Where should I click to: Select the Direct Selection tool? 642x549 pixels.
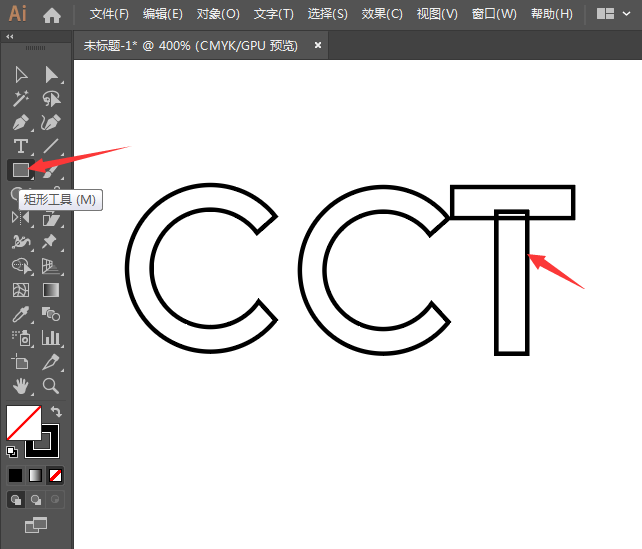coord(51,75)
